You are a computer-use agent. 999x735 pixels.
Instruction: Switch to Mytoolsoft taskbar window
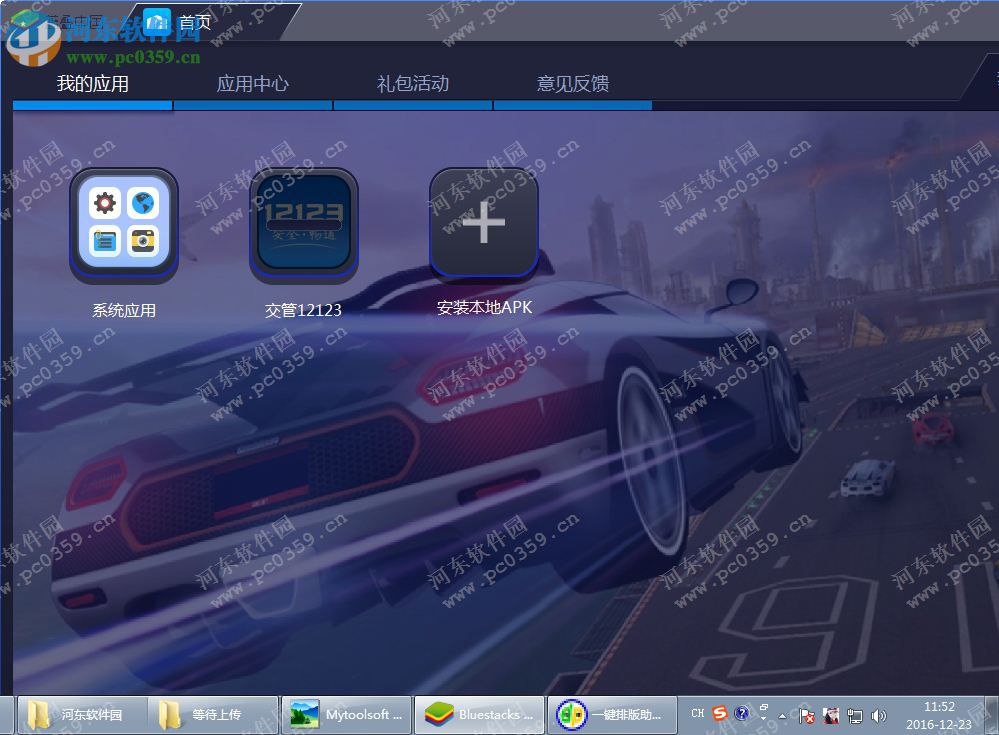click(347, 715)
